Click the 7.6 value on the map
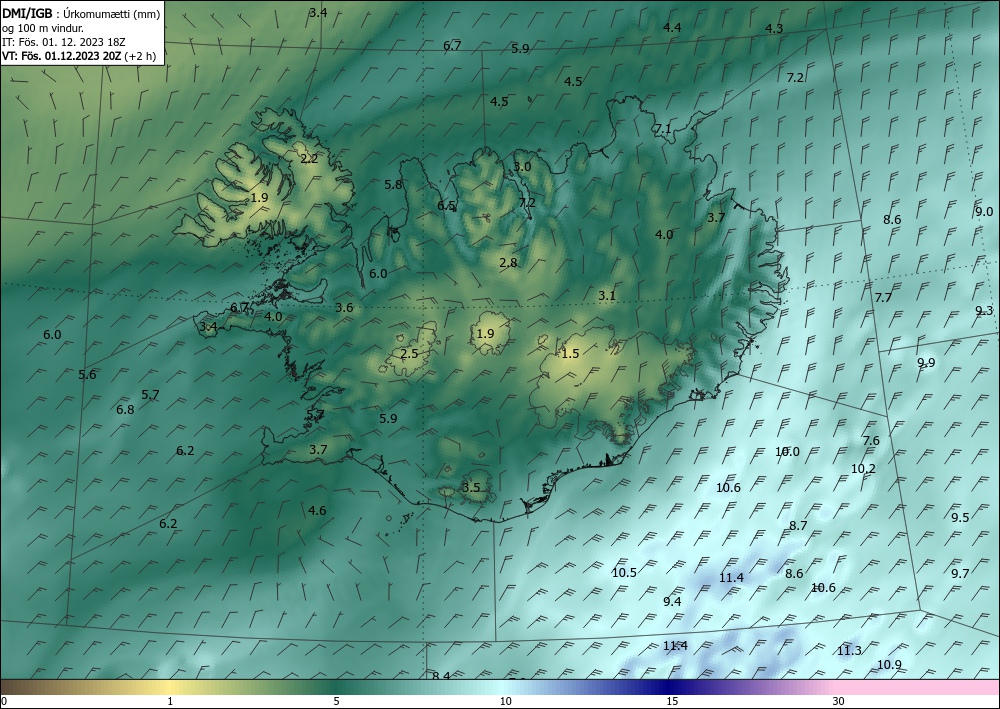The height and width of the screenshot is (709, 1000). coord(871,441)
